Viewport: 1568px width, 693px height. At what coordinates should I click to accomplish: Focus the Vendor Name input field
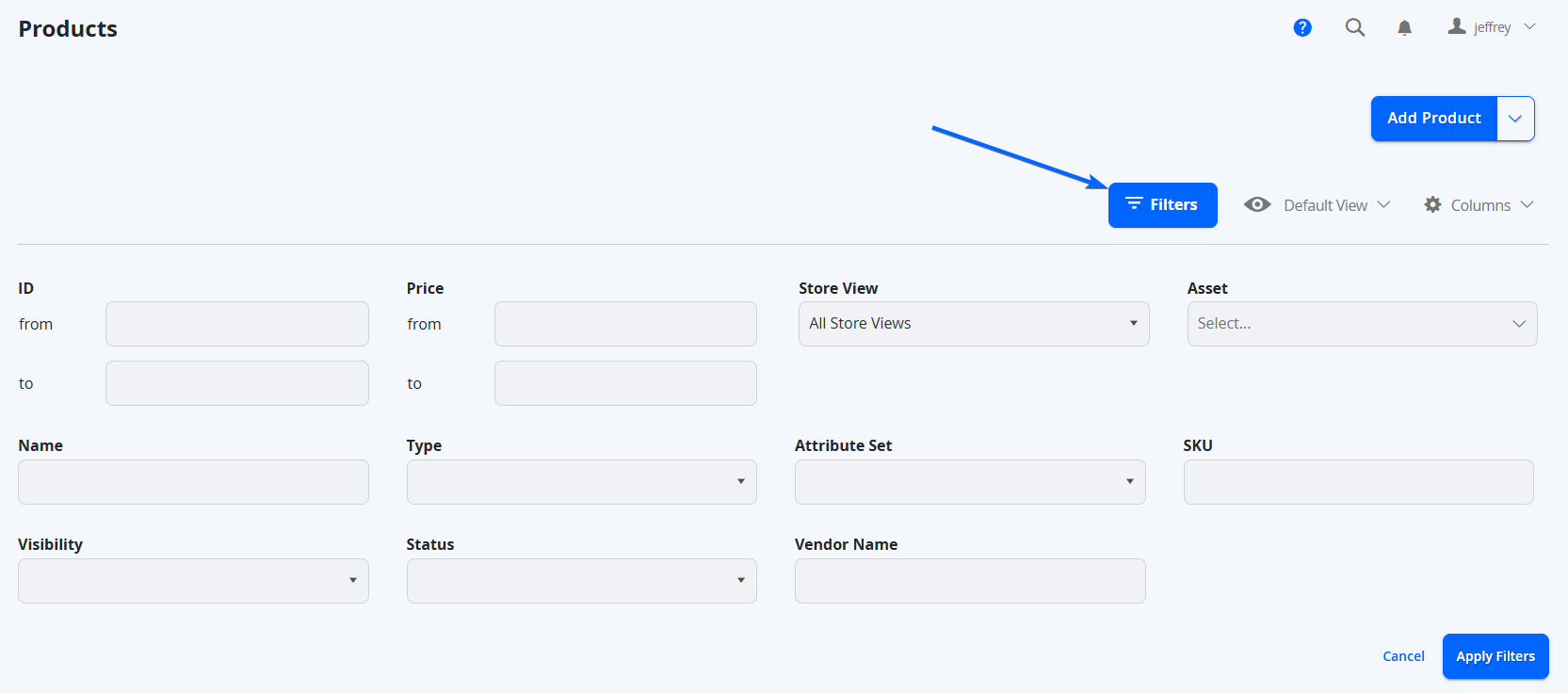pyautogui.click(x=970, y=581)
